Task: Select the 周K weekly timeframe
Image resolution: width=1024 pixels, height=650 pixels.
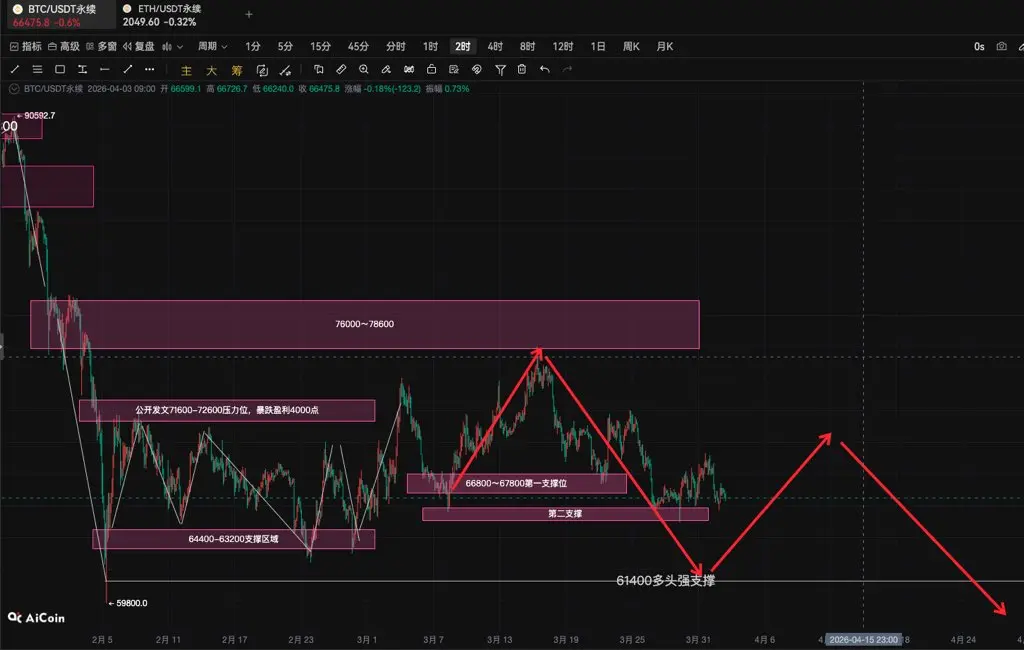Action: pos(631,46)
